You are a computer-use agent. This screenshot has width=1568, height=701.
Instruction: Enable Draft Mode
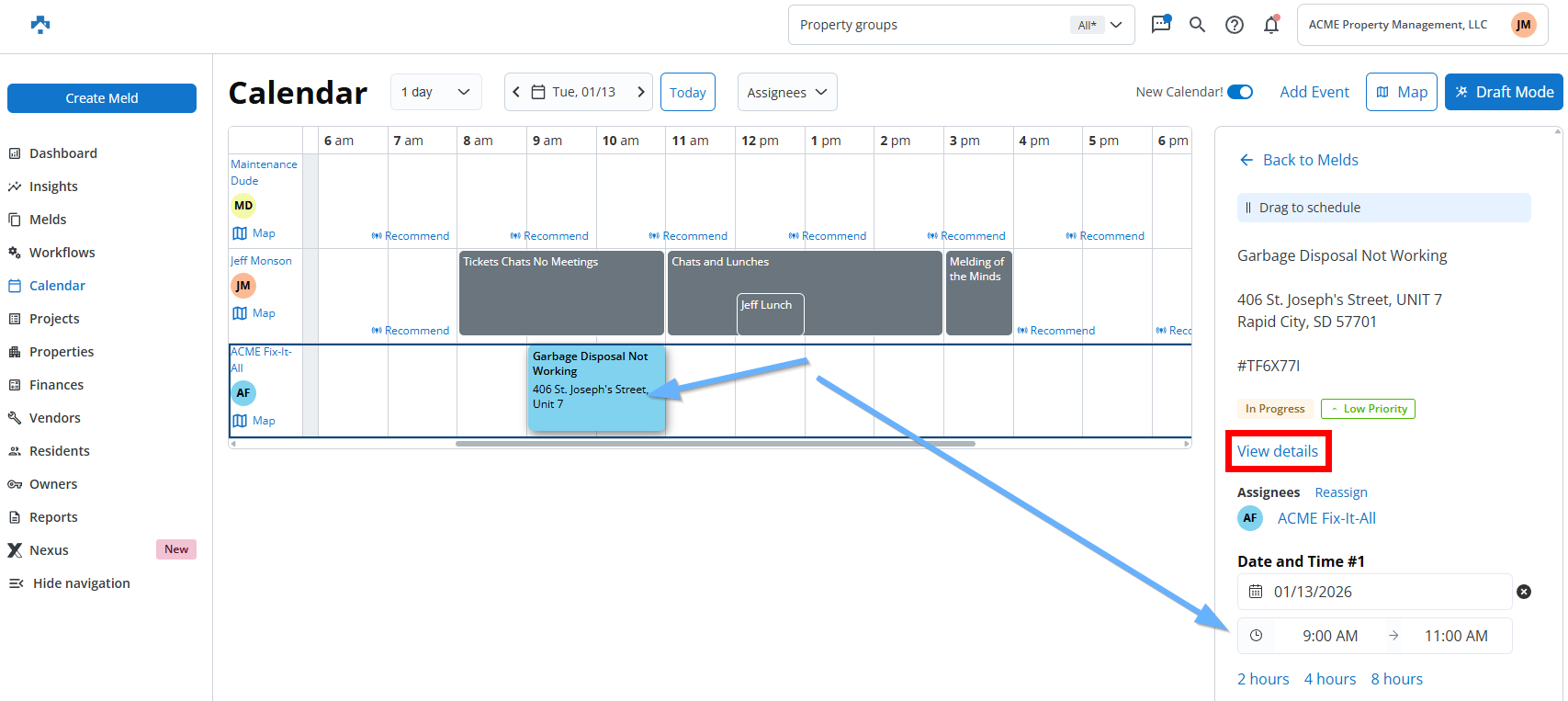click(x=1503, y=92)
